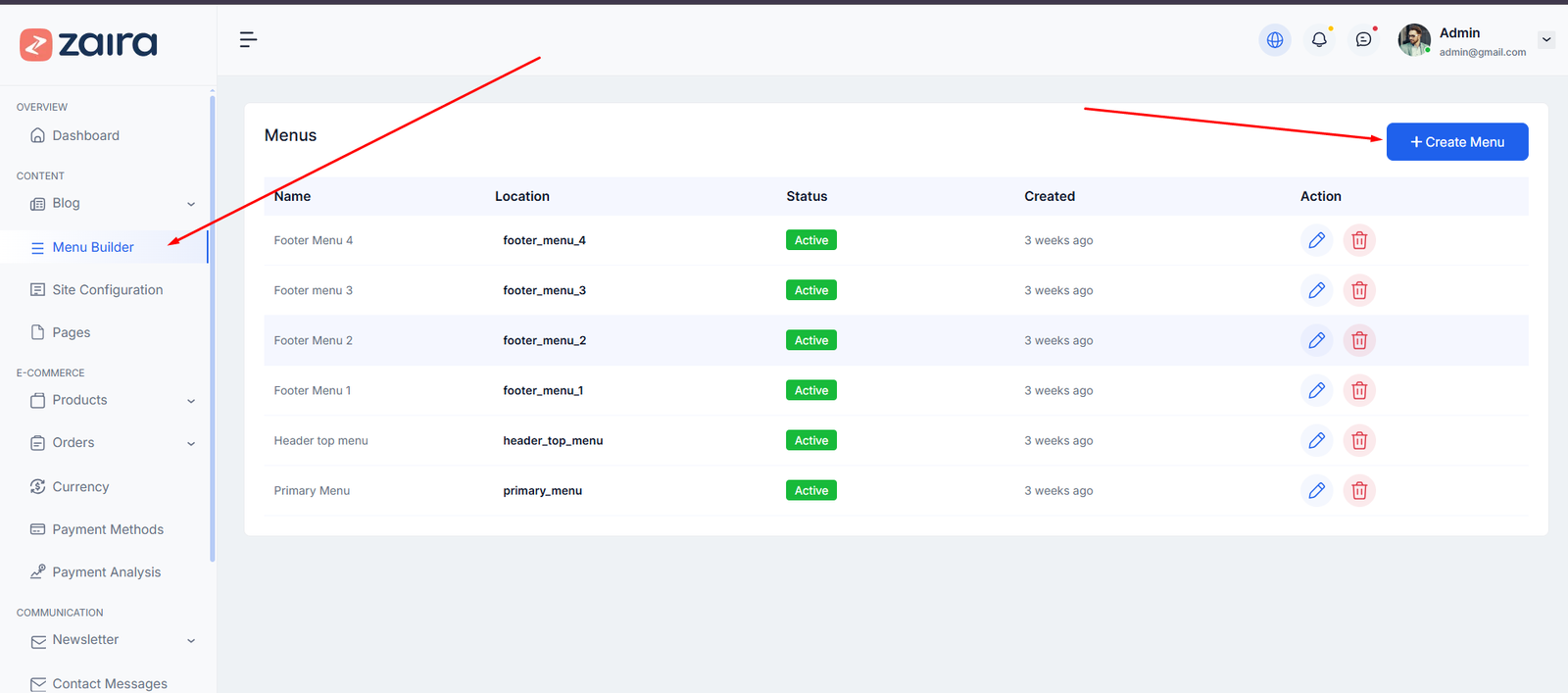1568x693 pixels.
Task: Edit Footer Menu 1 via pencil icon
Action: [x=1316, y=390]
